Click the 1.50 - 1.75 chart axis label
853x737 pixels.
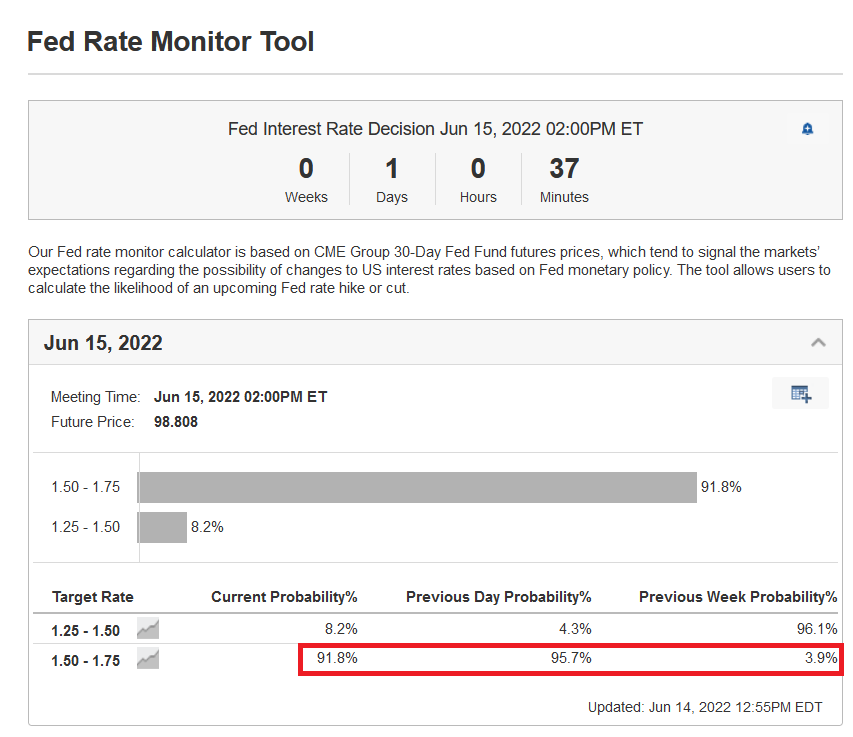click(85, 487)
